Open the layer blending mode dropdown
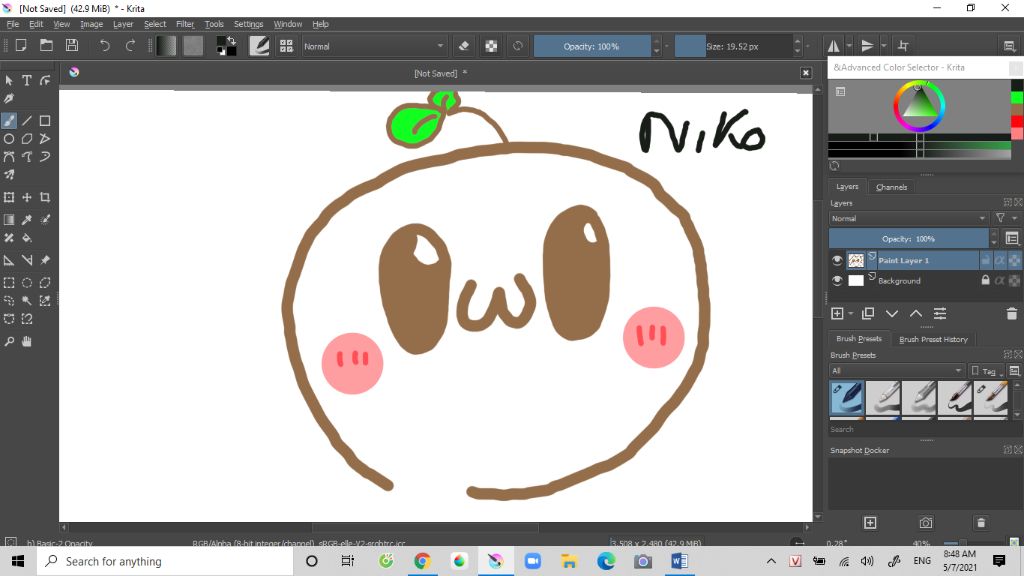Image resolution: width=1024 pixels, height=576 pixels. point(908,218)
